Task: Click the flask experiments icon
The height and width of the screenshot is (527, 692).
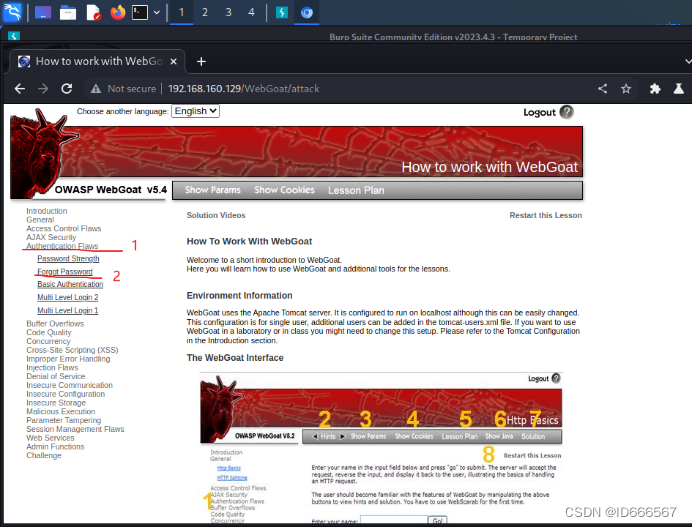Action: tap(679, 89)
